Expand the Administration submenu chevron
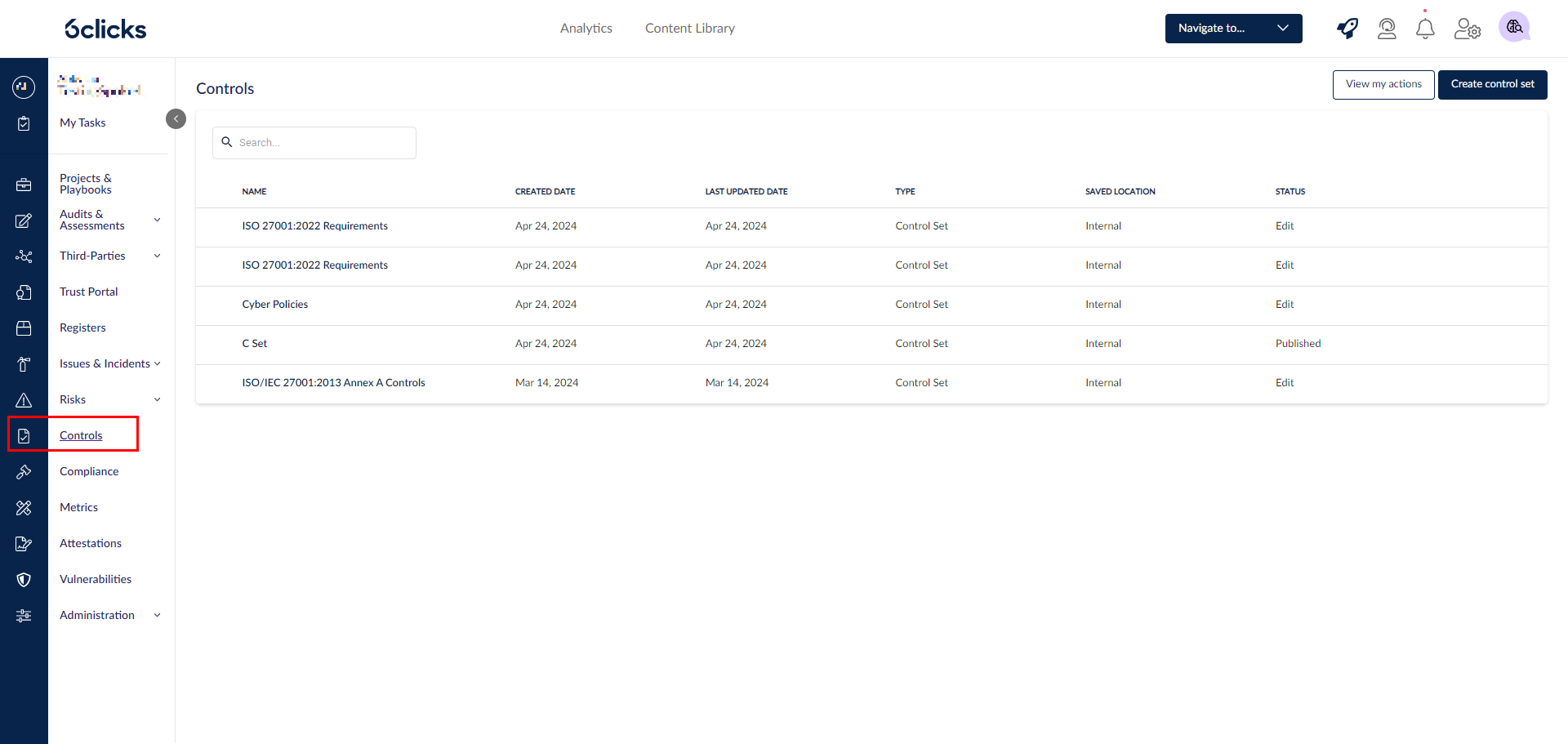 [x=158, y=615]
